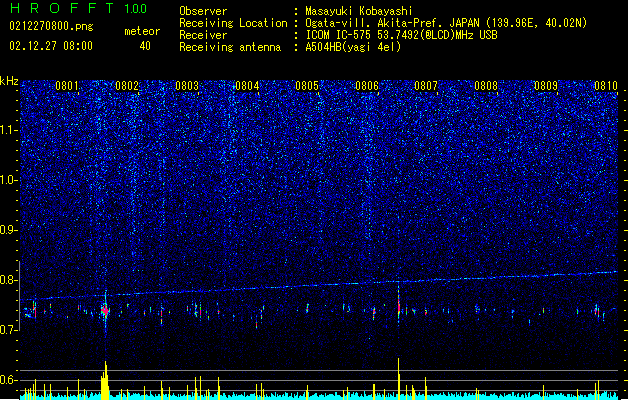Viewport: 629px width, 400px height.
Task: Click the bright pink meteor echo near 0801
Action: pos(105,311)
